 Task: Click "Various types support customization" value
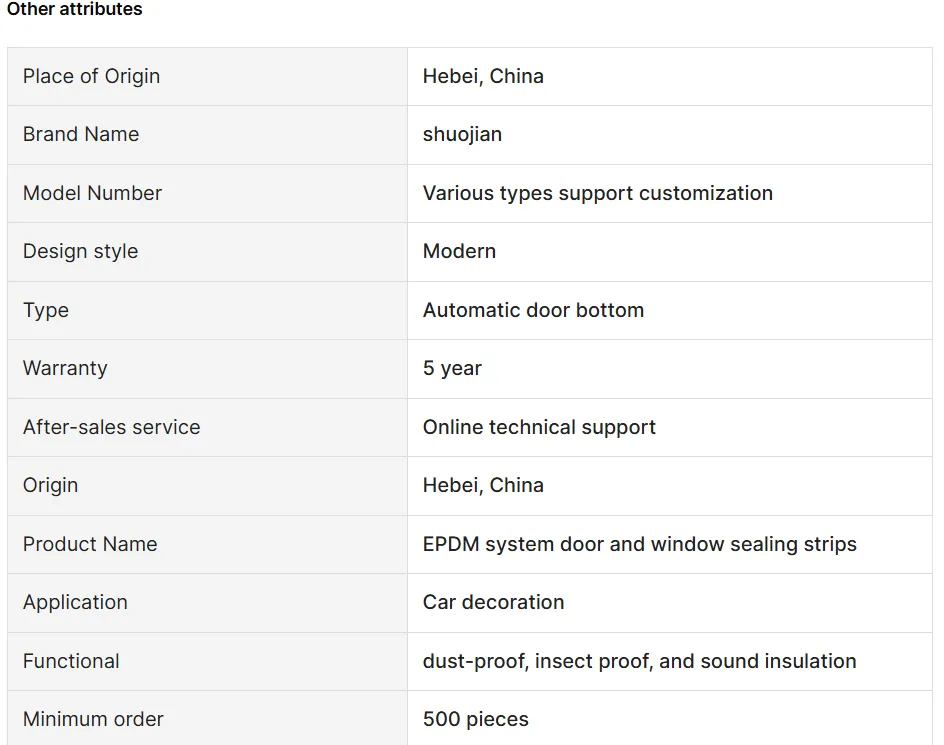click(597, 193)
